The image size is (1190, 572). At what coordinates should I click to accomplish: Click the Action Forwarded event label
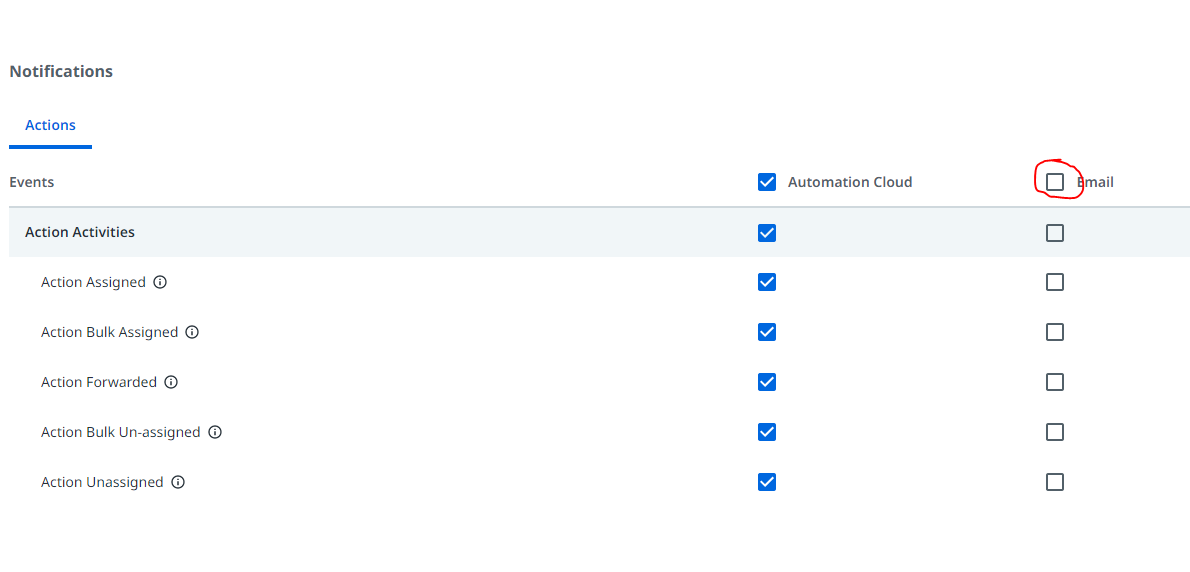pyautogui.click(x=99, y=382)
